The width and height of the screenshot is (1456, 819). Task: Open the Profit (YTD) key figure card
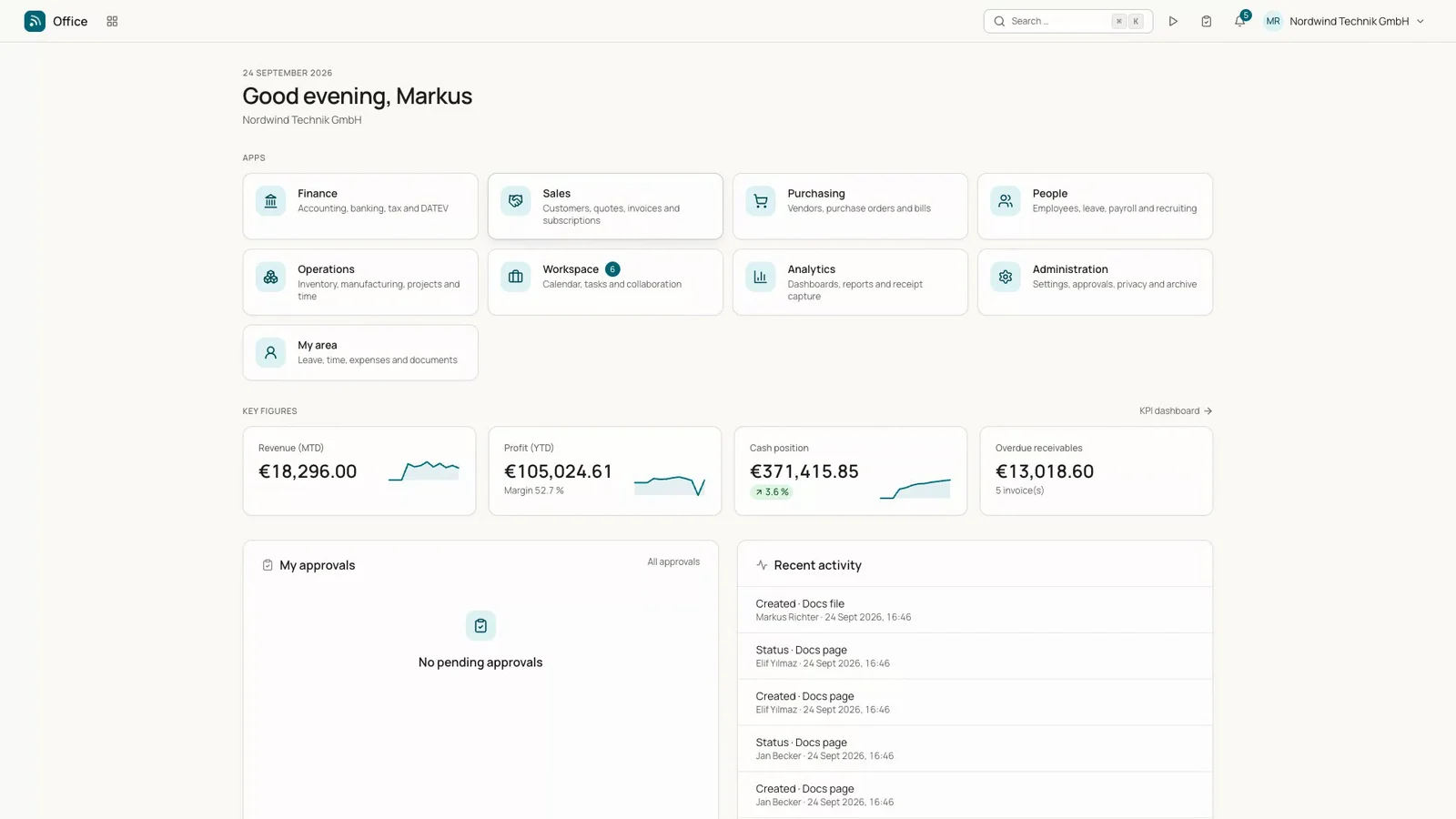coord(605,471)
